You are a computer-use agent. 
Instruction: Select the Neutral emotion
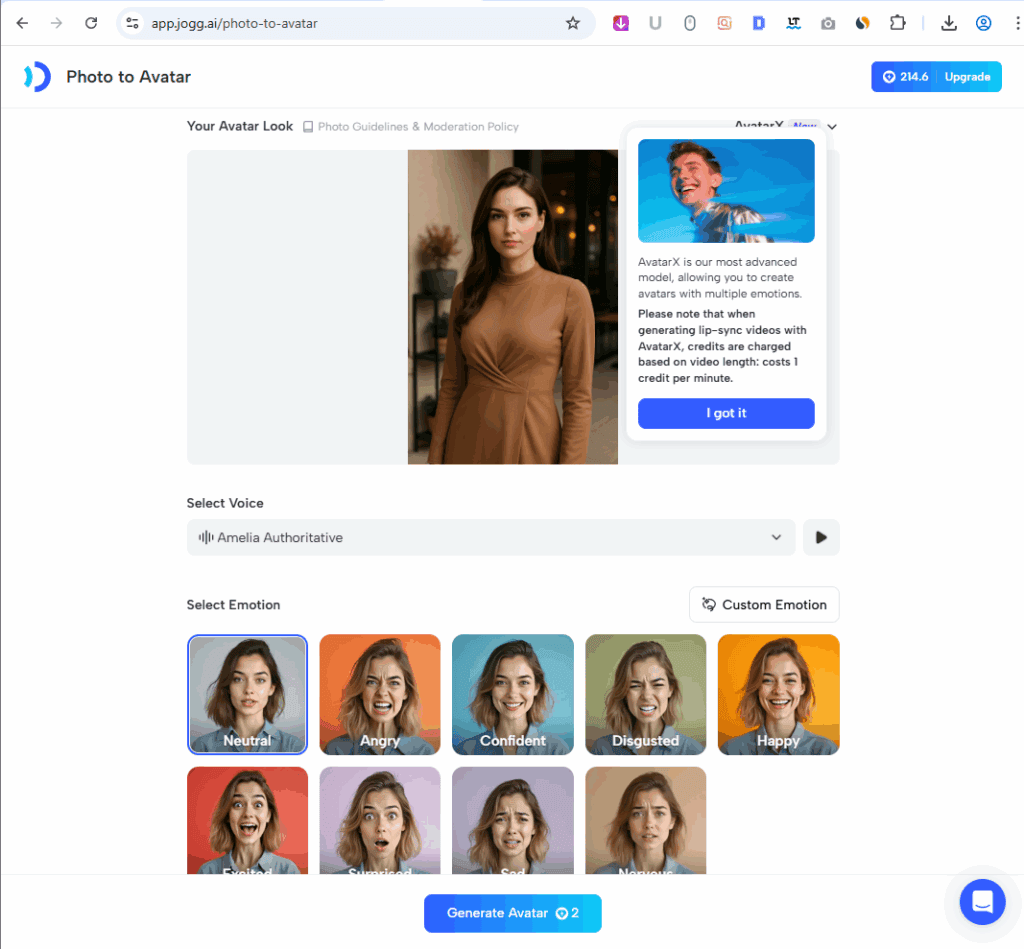tap(247, 694)
